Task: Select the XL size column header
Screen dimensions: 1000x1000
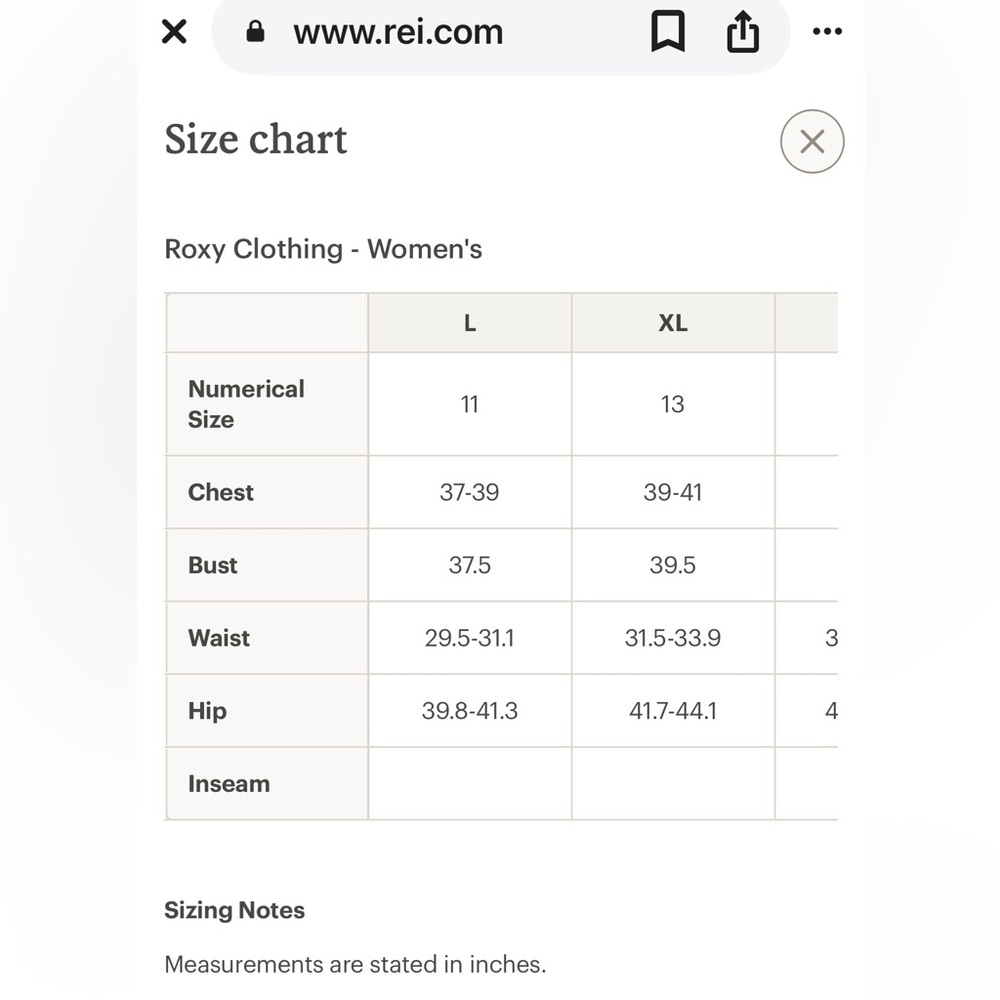Action: click(x=673, y=323)
